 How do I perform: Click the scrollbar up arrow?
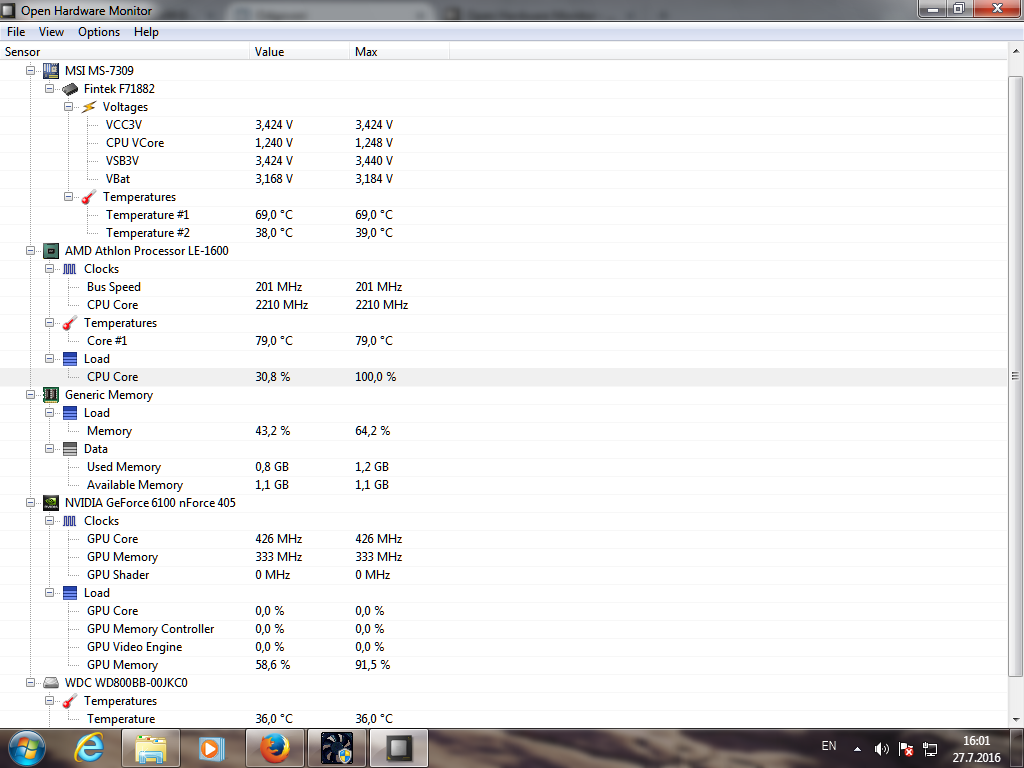coord(1016,51)
